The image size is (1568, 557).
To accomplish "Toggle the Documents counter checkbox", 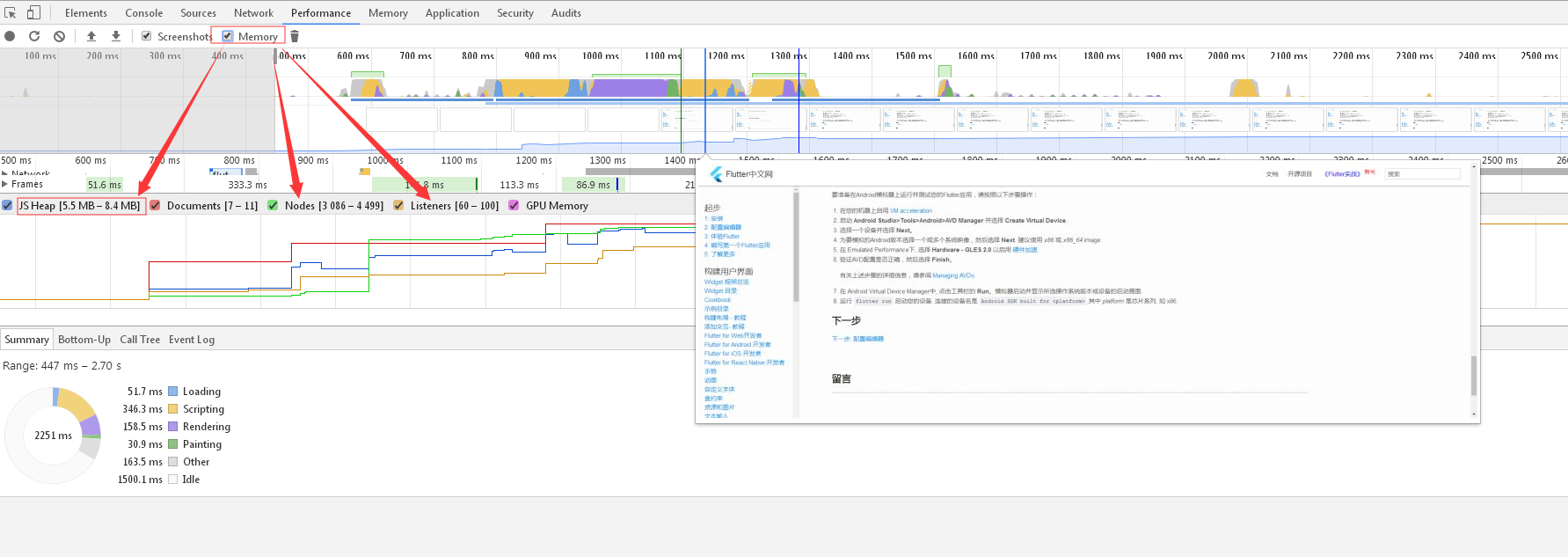I will click(155, 205).
